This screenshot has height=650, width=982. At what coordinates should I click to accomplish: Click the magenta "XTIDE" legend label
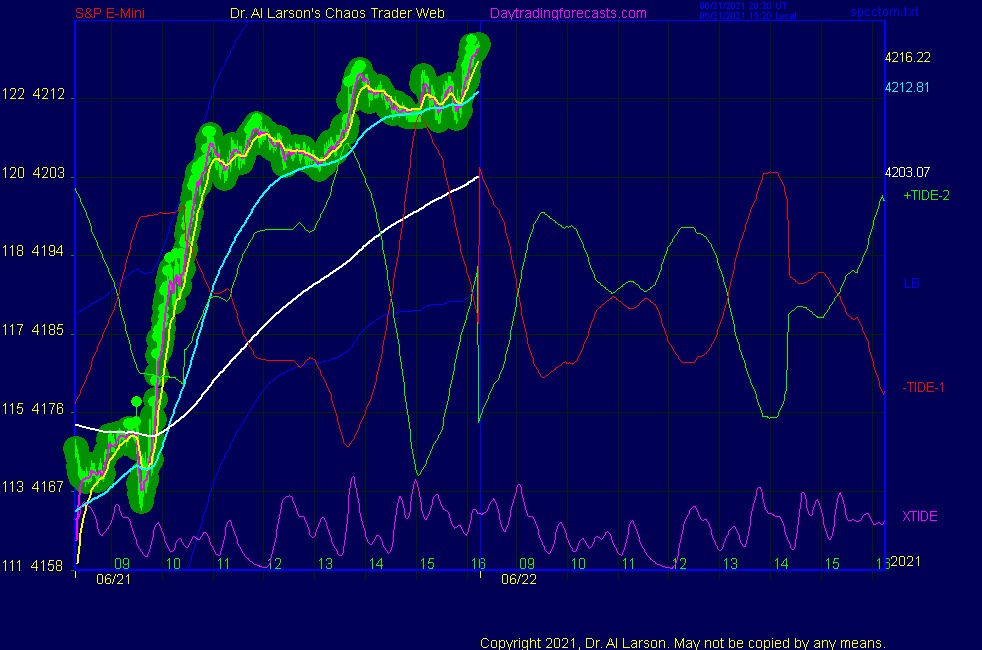pos(919,517)
